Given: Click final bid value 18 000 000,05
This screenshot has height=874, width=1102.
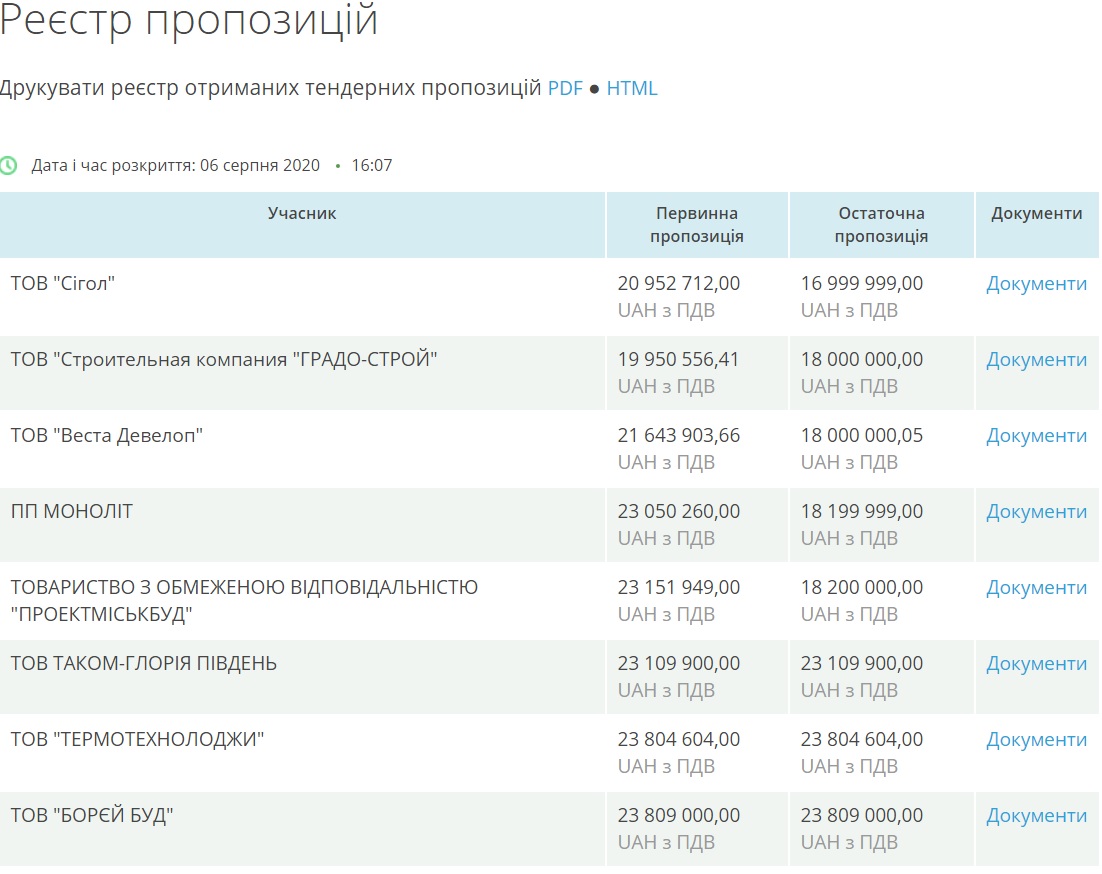Looking at the screenshot, I should (862, 436).
